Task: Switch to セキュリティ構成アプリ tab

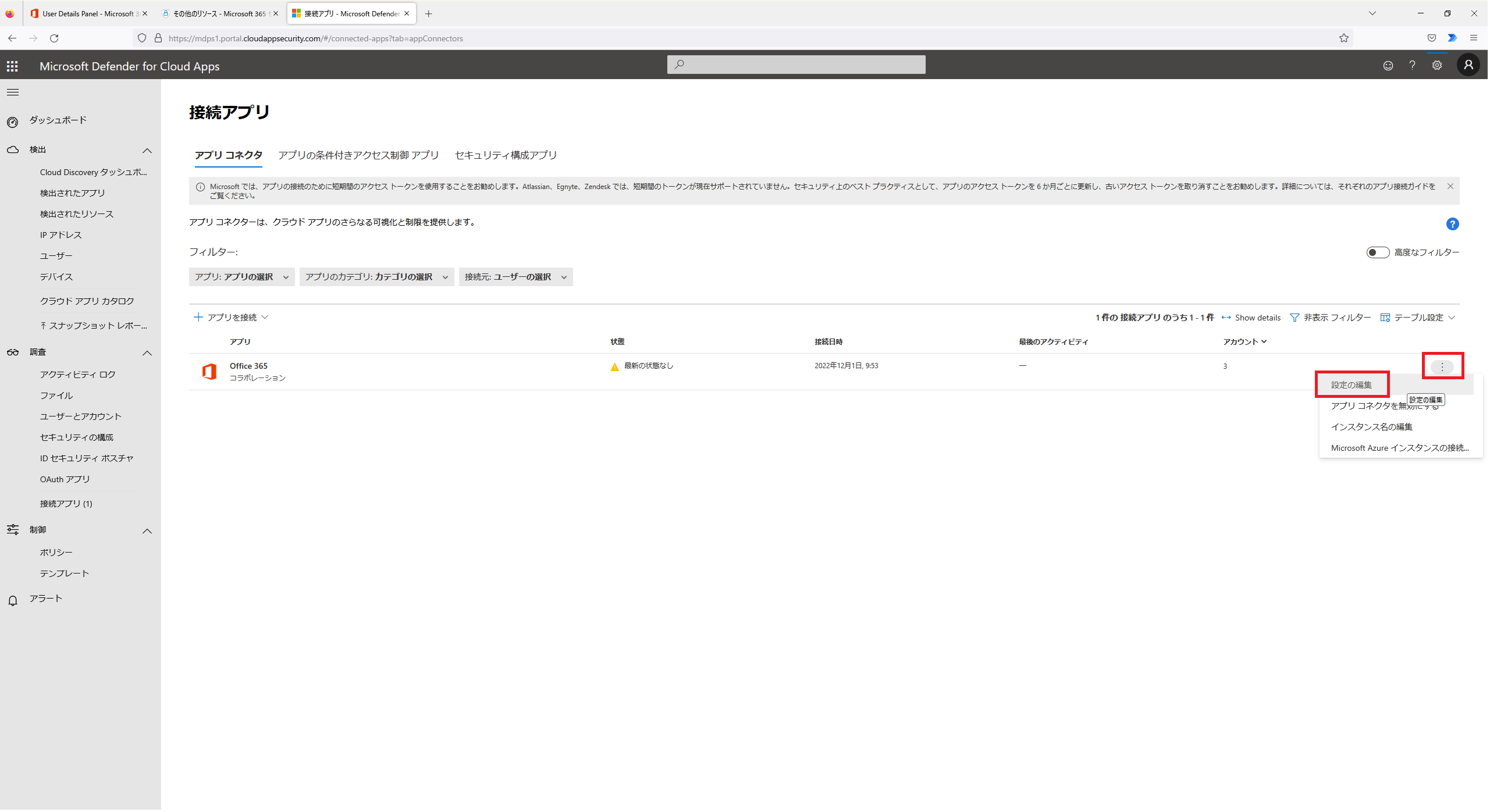Action: (x=507, y=155)
